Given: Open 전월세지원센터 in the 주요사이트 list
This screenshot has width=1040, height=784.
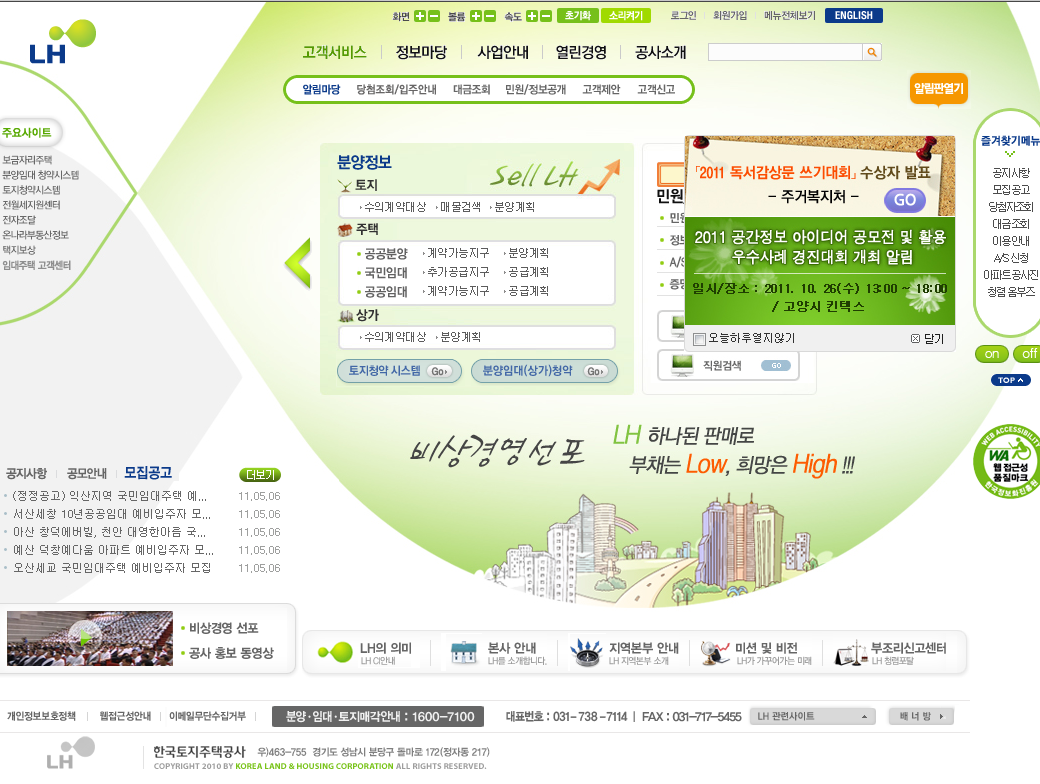Looking at the screenshot, I should pyautogui.click(x=31, y=205).
